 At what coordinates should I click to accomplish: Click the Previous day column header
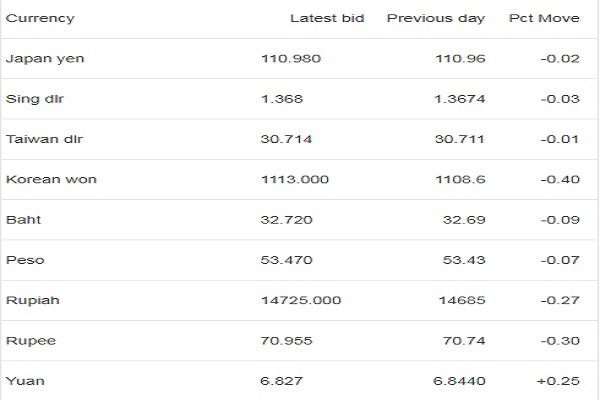[x=436, y=18]
